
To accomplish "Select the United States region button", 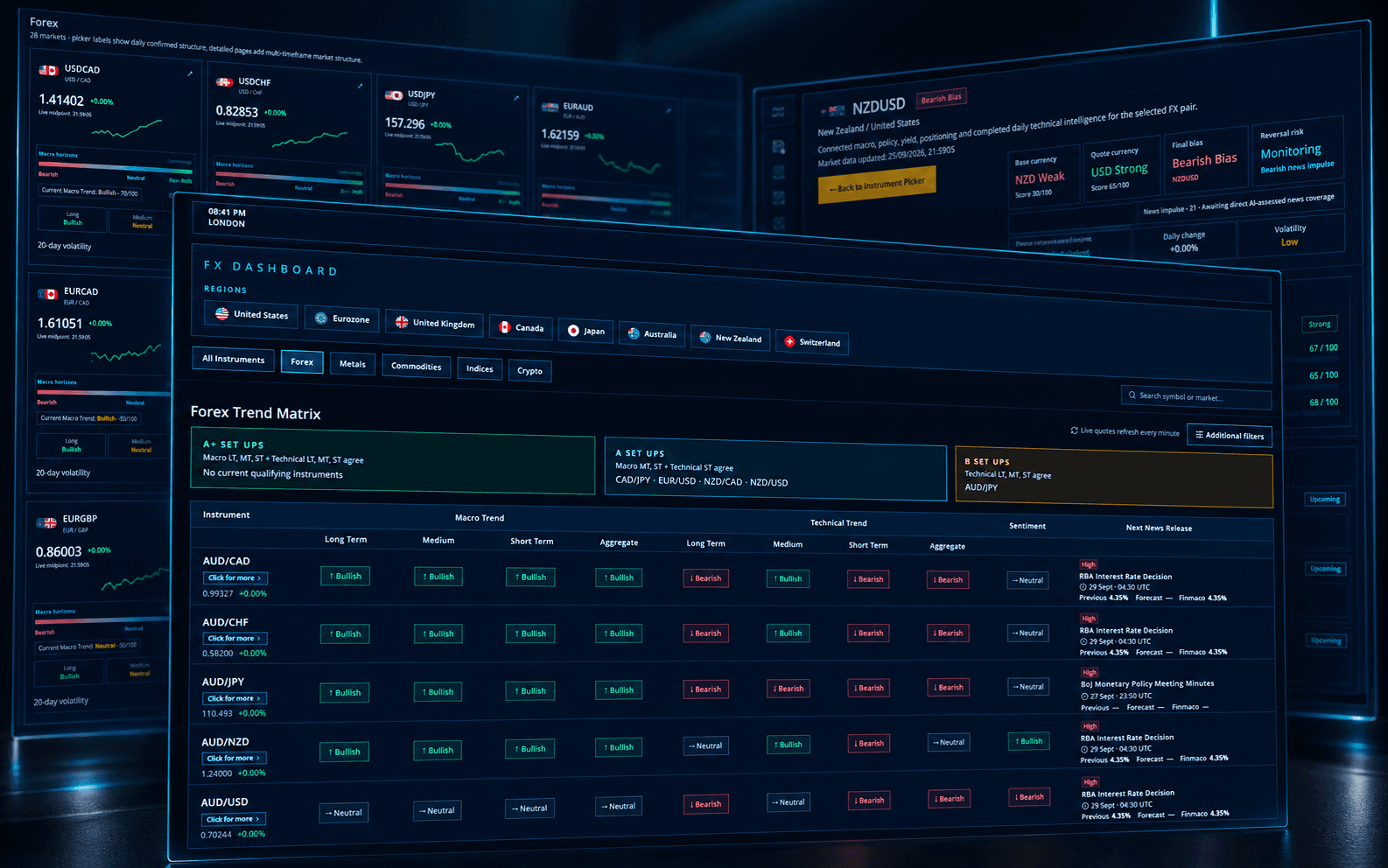I will click(x=251, y=314).
